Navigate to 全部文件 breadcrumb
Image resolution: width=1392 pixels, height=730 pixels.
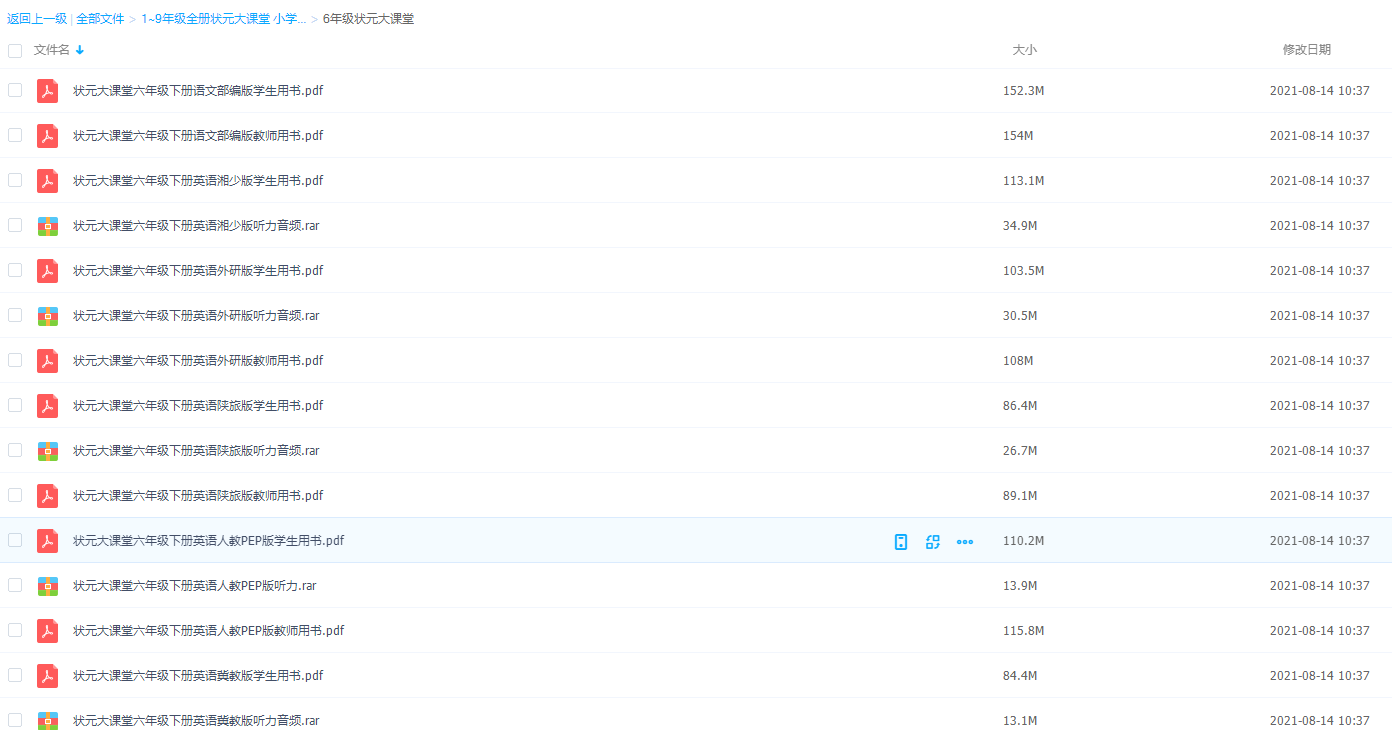[x=100, y=19]
